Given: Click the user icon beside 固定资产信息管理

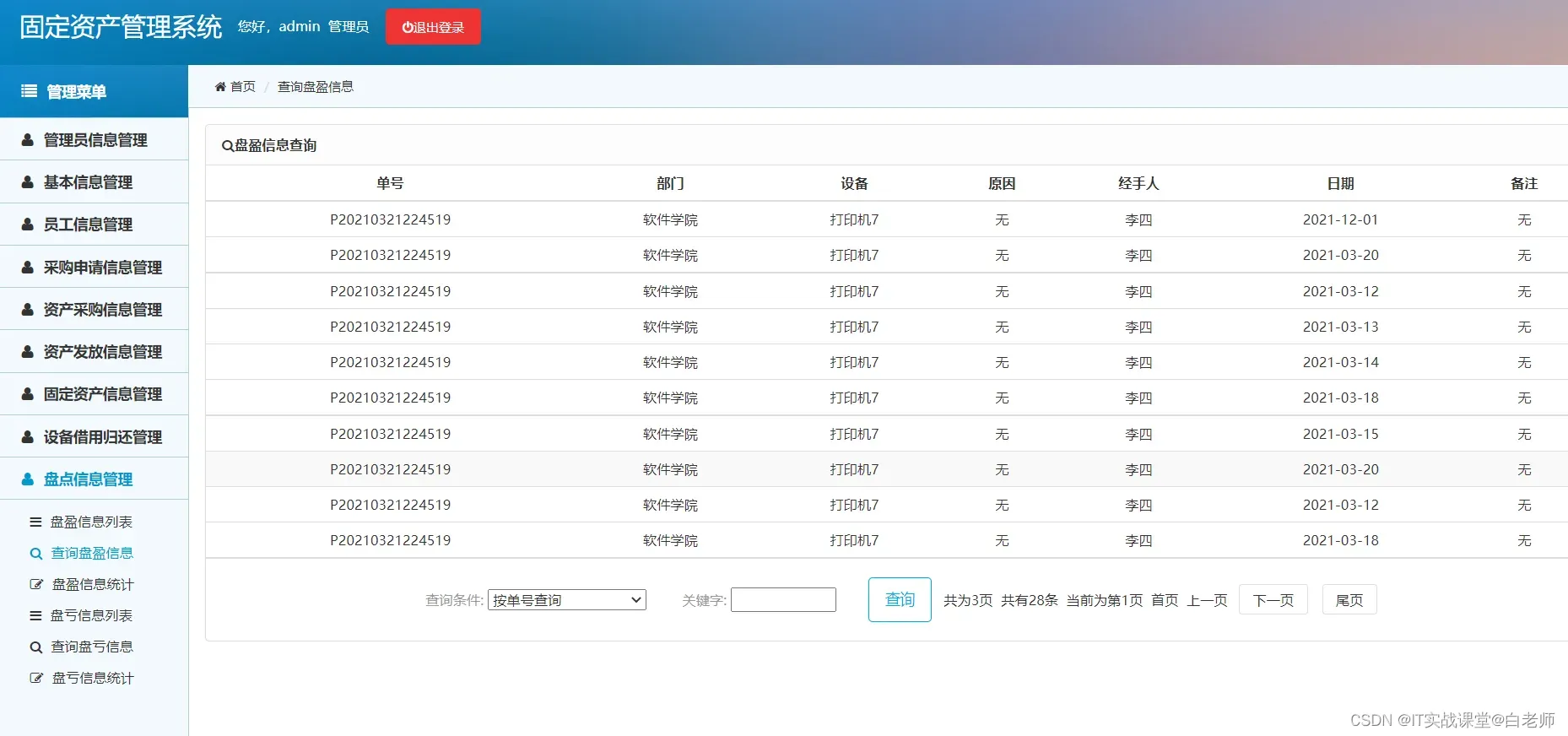Looking at the screenshot, I should tap(28, 394).
